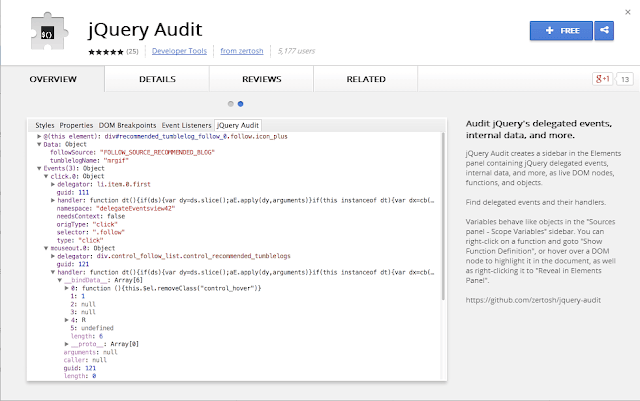Collapse the Events(3): Object node
Image resolution: width=640 pixels, height=401 pixels.
pyautogui.click(x=39, y=168)
